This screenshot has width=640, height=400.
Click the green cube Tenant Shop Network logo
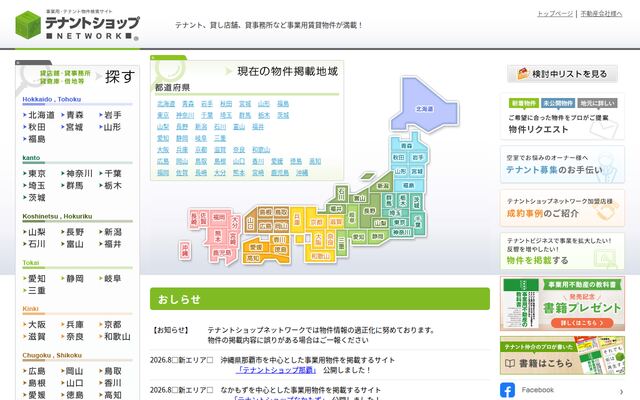click(x=28, y=25)
